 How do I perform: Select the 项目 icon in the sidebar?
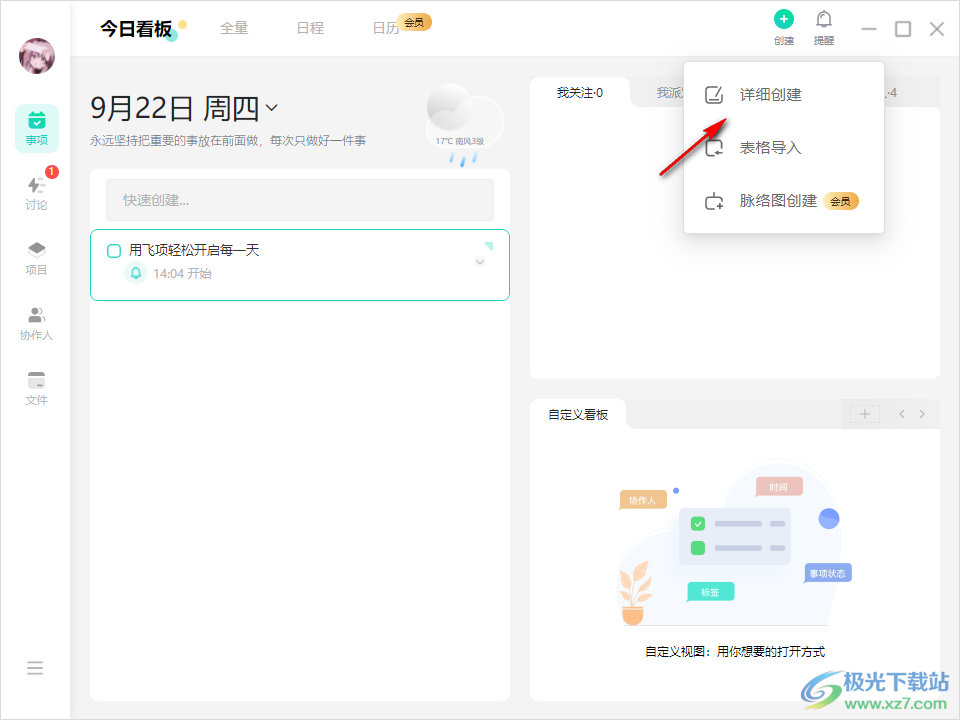coord(36,258)
